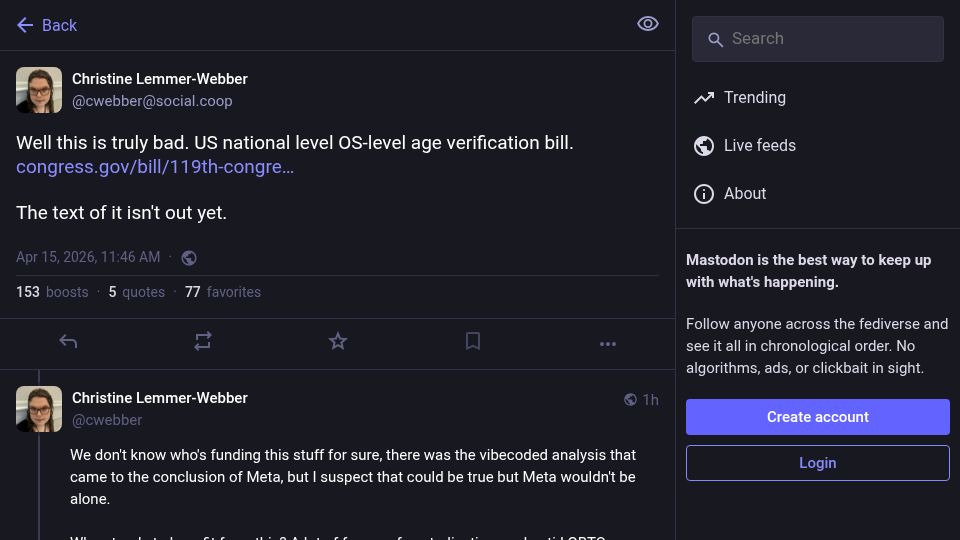
Task: Click the "Well this is truly bad" post text
Action: pos(294,143)
